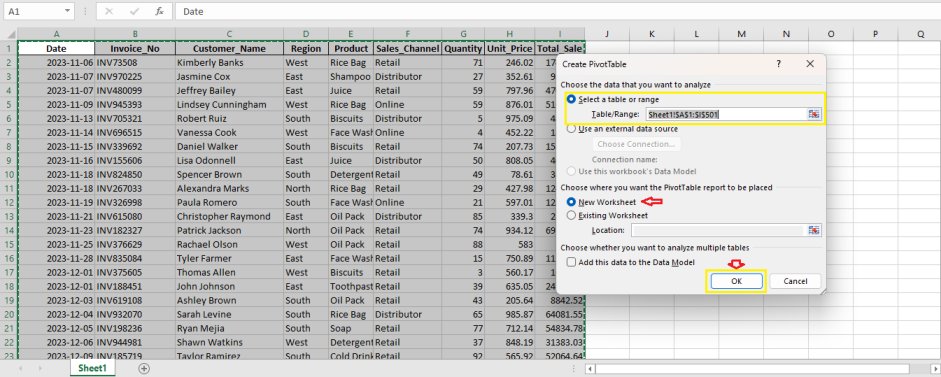Click Unit_Price value 876.01
The height and width of the screenshot is (377, 941).
click(x=510, y=104)
